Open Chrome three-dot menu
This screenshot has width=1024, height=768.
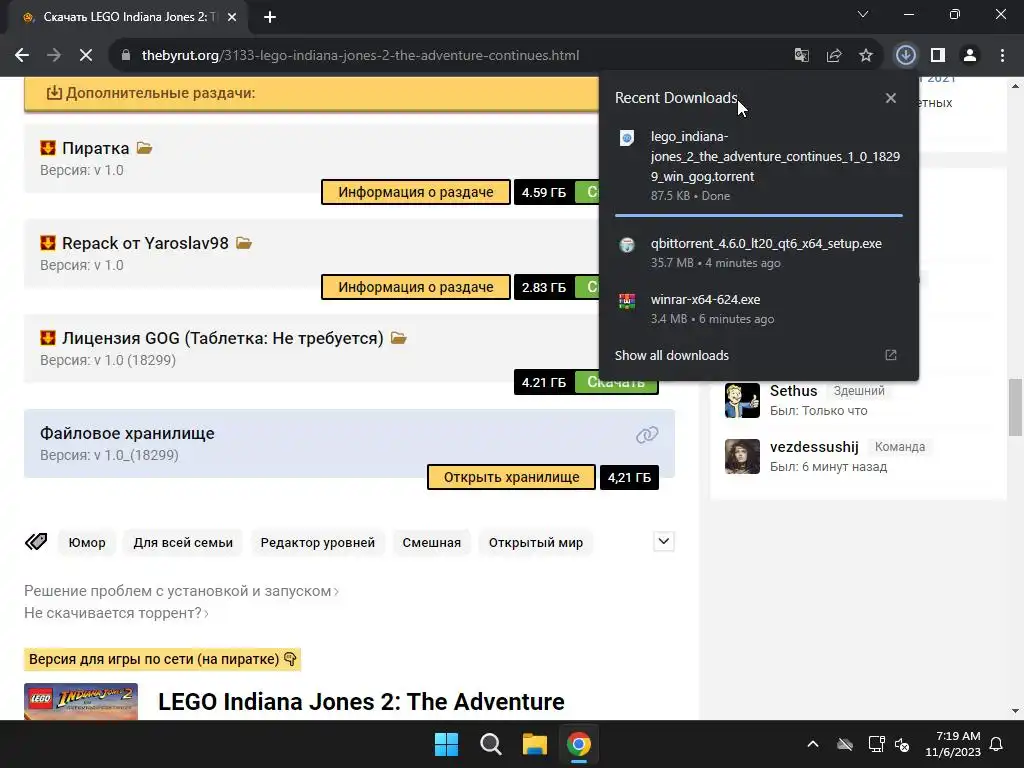point(1002,56)
